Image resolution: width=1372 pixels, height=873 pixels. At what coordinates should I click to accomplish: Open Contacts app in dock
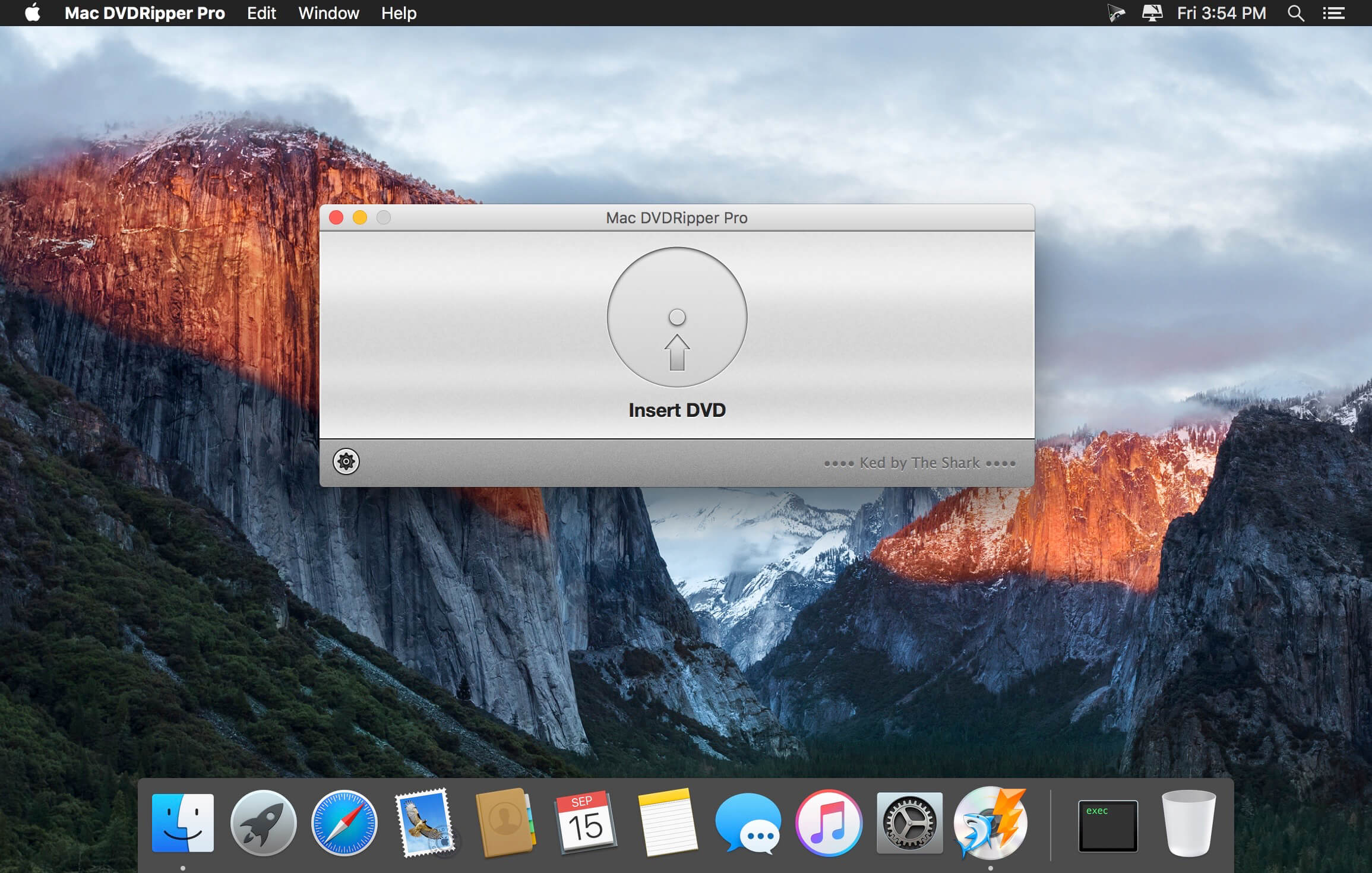(x=505, y=823)
